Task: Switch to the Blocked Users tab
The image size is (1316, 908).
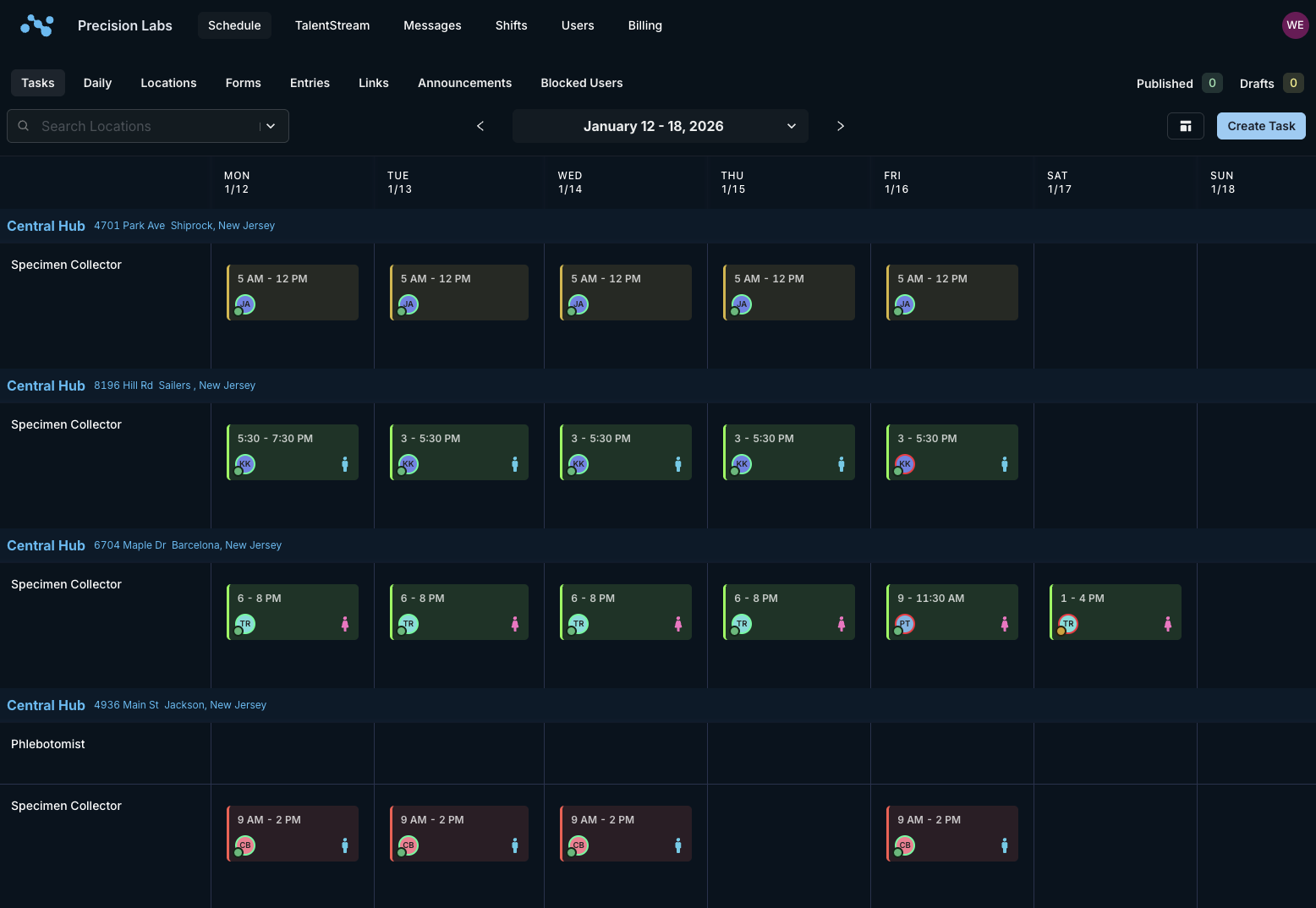Action: (582, 82)
